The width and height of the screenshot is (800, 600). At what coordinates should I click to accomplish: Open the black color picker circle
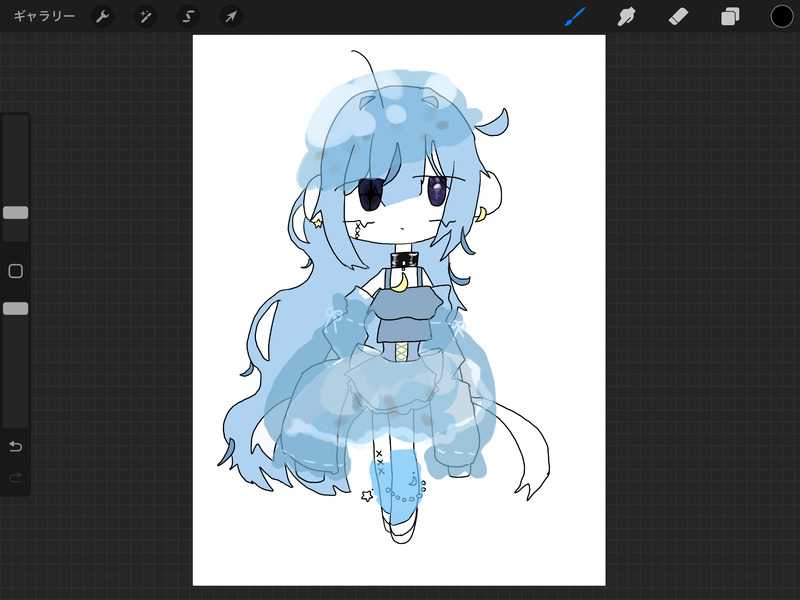pyautogui.click(x=782, y=16)
